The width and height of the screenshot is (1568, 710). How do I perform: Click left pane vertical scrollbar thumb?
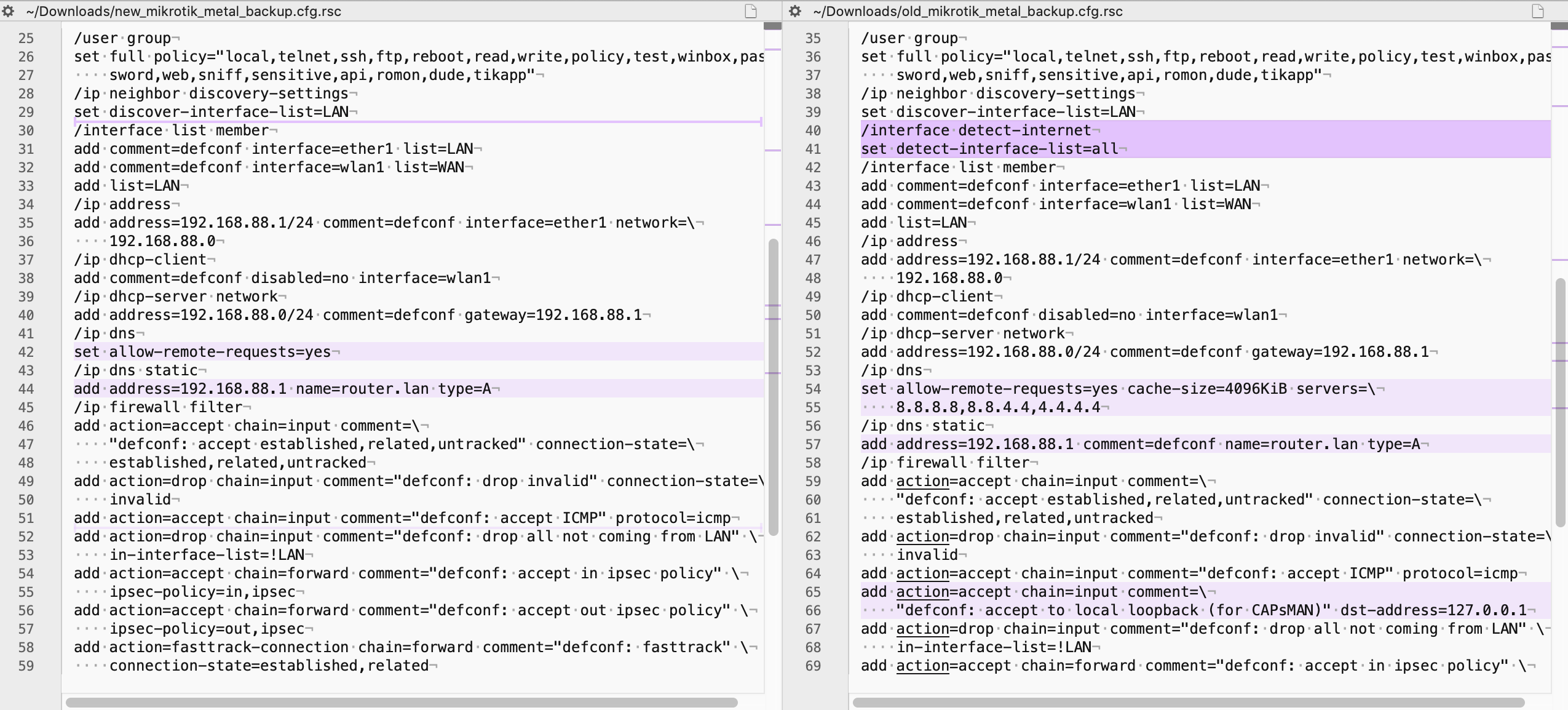click(x=773, y=388)
